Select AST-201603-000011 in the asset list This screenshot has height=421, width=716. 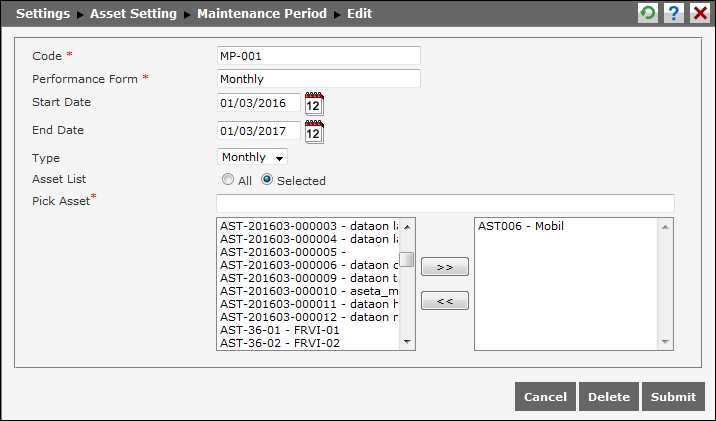click(309, 304)
